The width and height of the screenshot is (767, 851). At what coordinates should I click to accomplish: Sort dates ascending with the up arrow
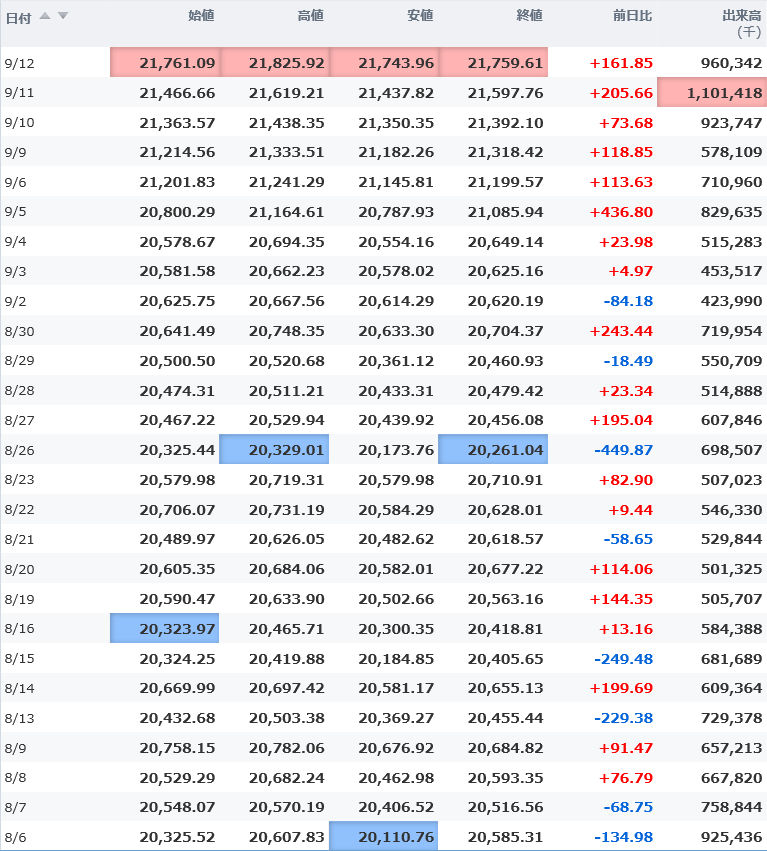pyautogui.click(x=45, y=16)
